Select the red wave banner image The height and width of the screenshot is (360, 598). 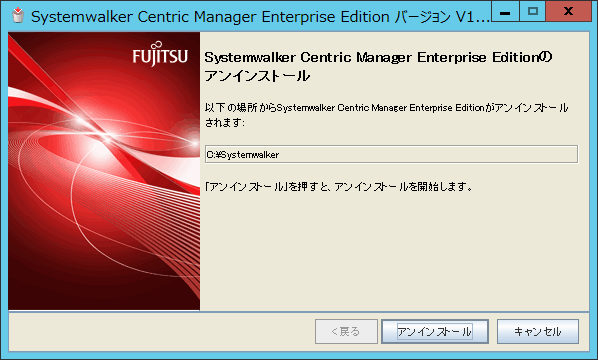[x=104, y=171]
